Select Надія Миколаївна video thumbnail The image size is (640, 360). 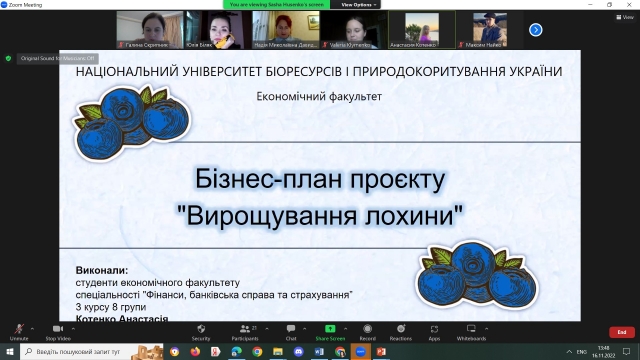click(x=286, y=30)
